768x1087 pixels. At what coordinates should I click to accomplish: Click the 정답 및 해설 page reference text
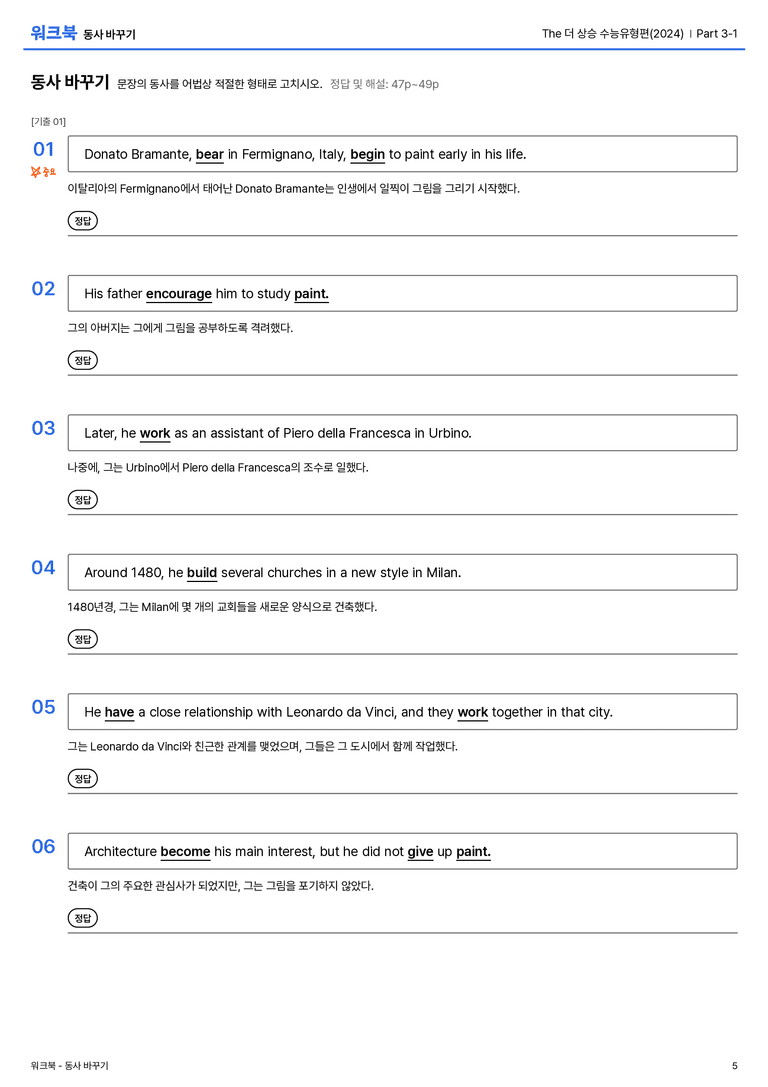click(384, 84)
